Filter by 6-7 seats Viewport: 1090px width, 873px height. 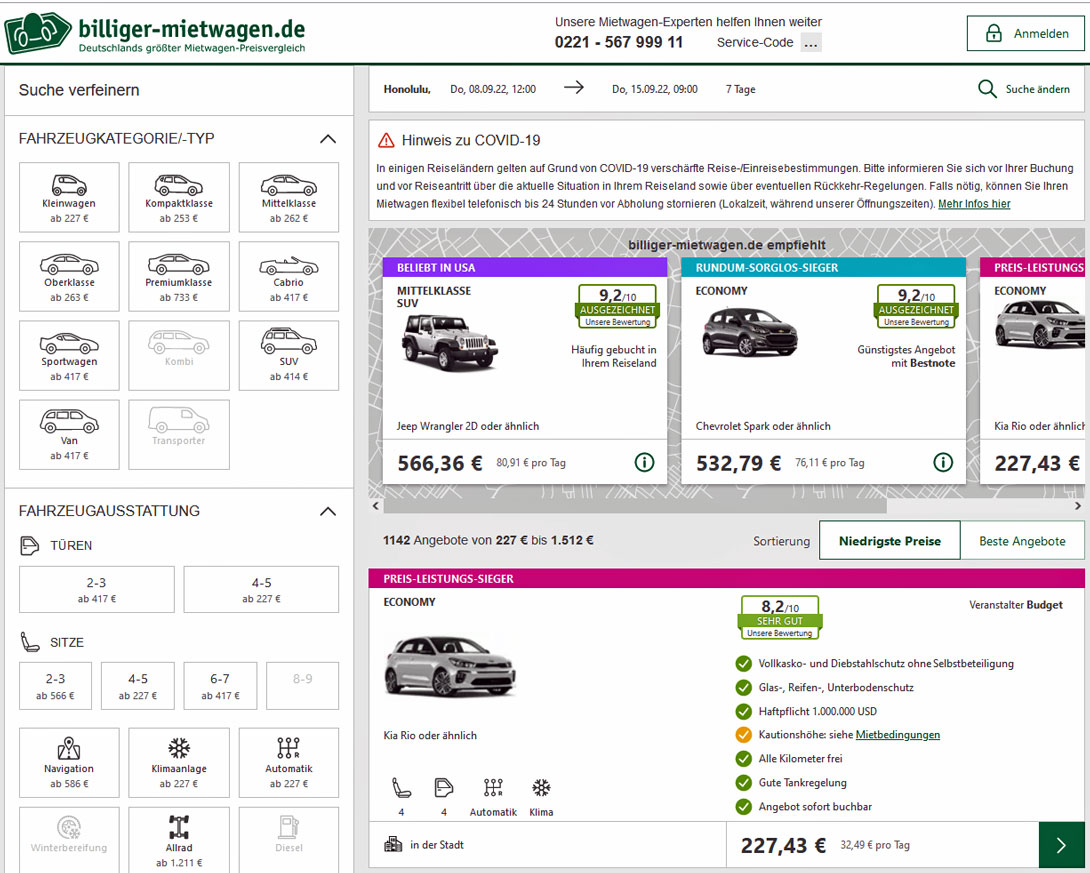220,686
